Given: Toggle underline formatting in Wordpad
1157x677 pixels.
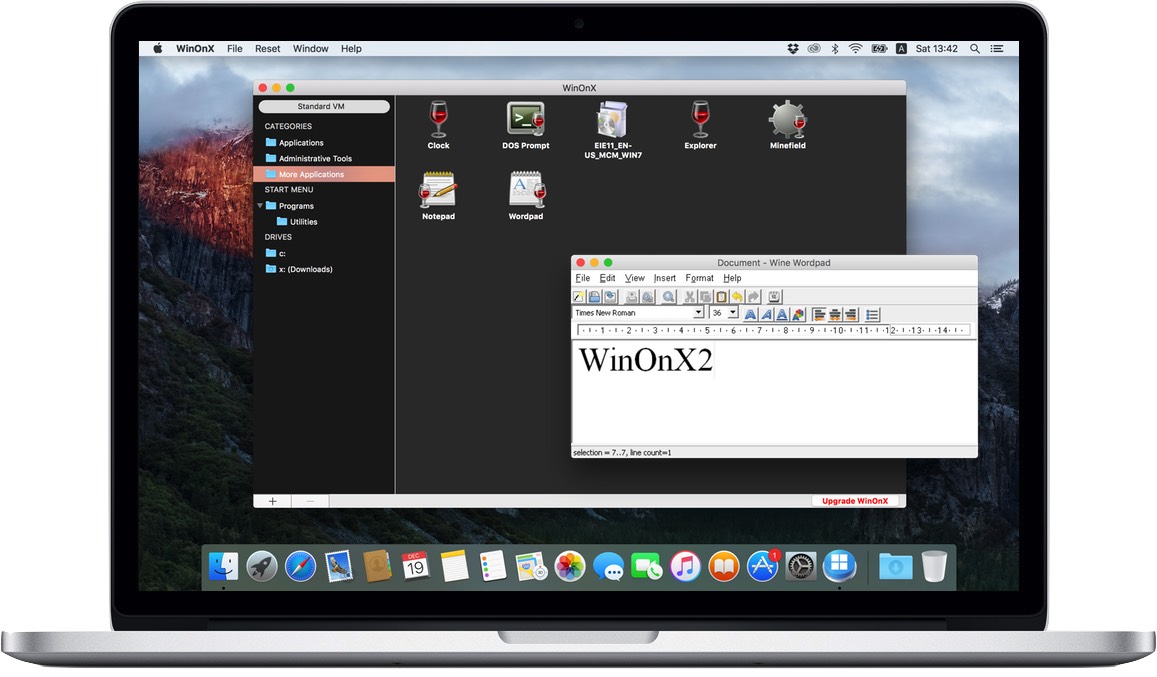Looking at the screenshot, I should [782, 315].
